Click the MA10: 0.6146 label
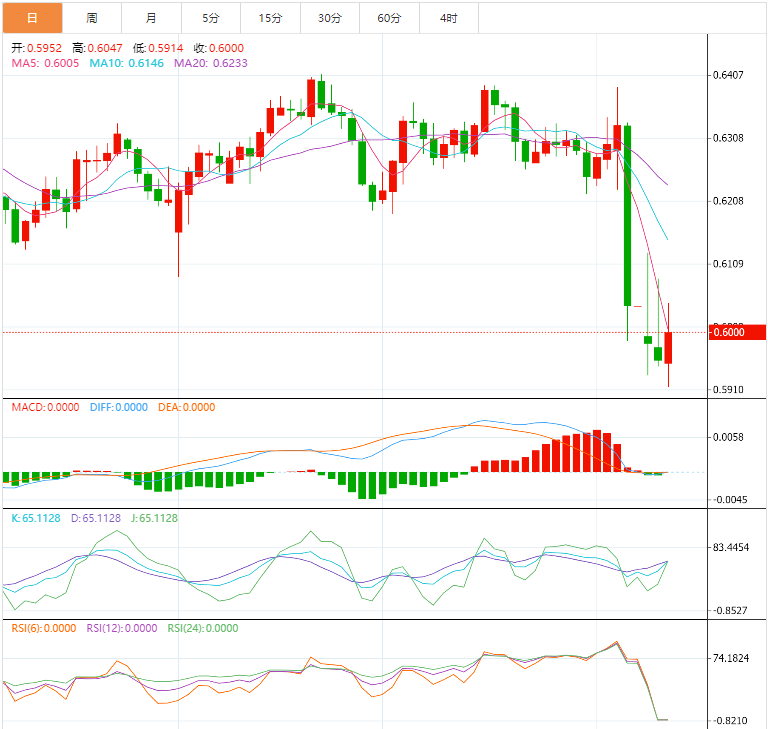 126,63
